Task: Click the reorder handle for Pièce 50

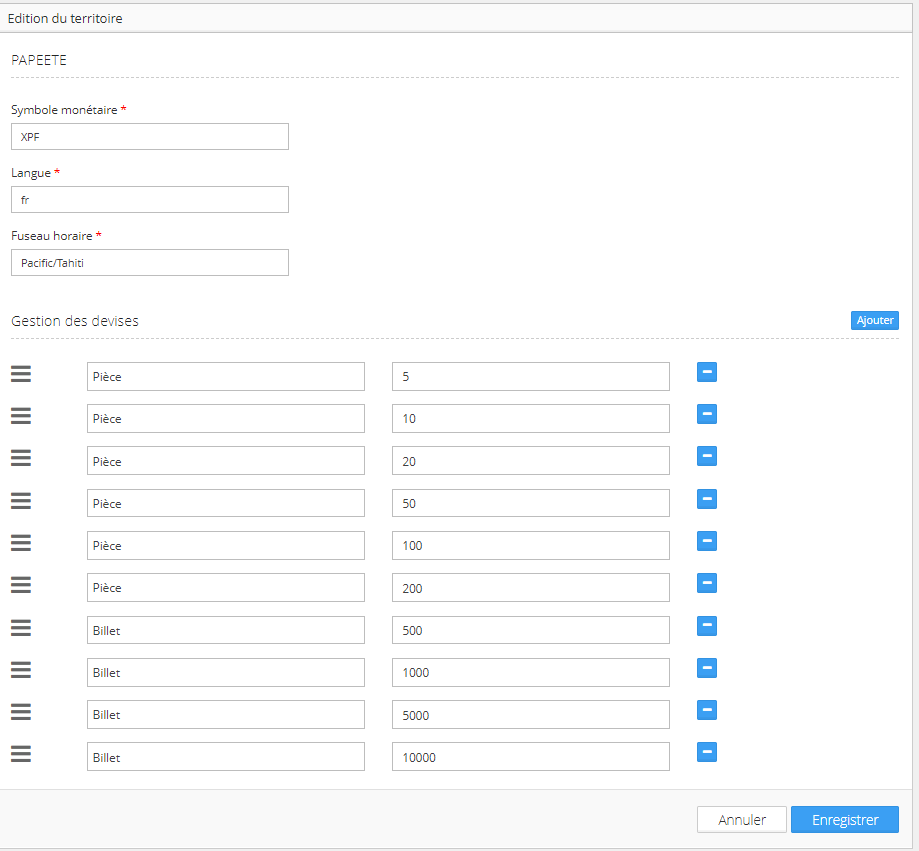Action: tap(21, 500)
